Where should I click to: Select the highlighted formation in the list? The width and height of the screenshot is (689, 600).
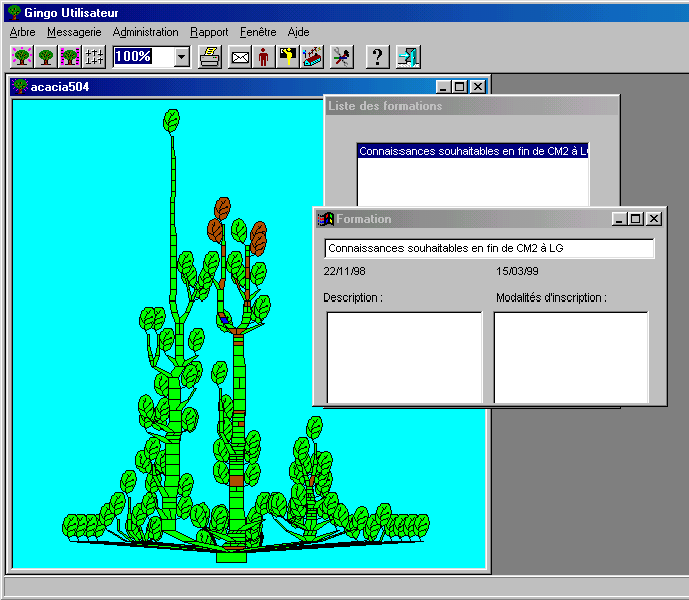coord(472,151)
